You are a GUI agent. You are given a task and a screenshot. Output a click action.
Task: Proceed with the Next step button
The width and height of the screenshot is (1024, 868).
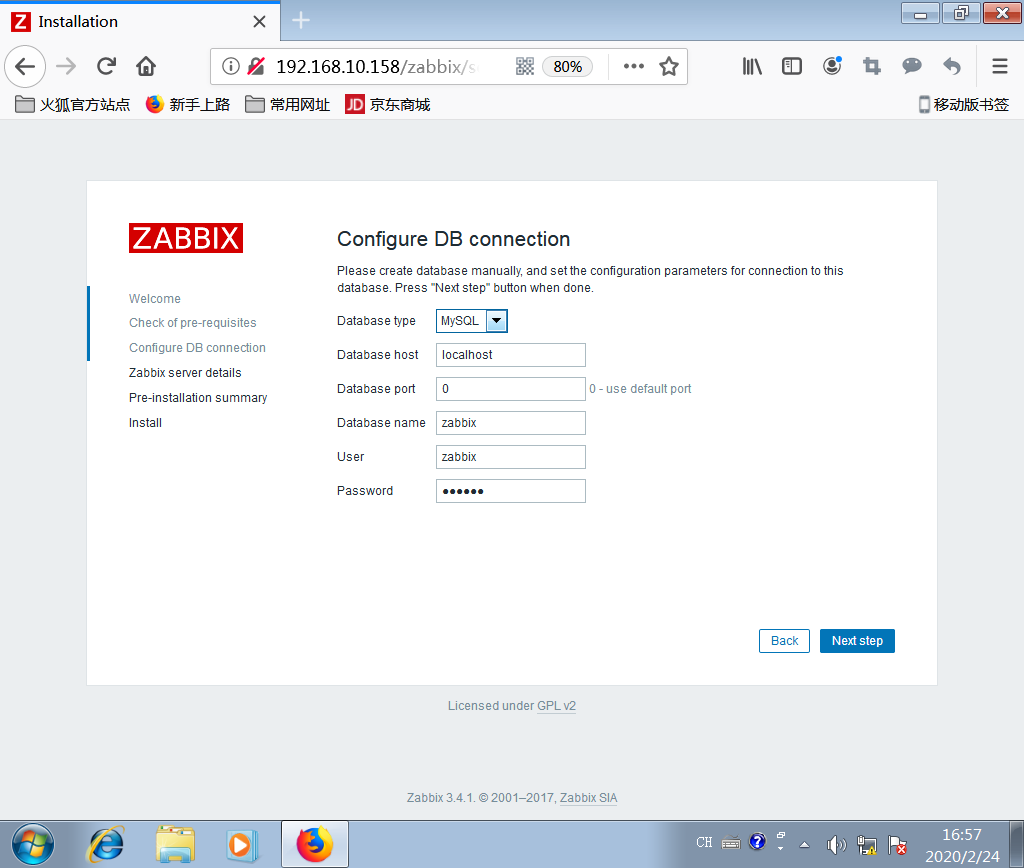857,641
